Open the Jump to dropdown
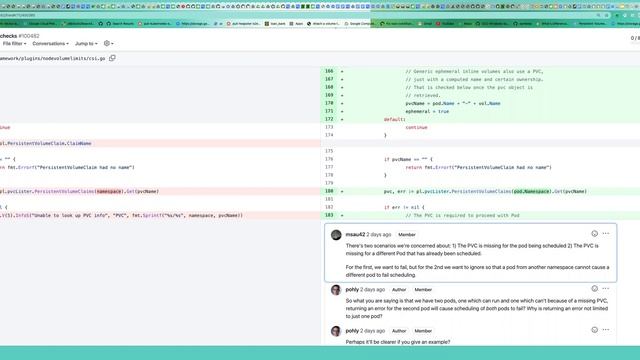 (x=86, y=44)
